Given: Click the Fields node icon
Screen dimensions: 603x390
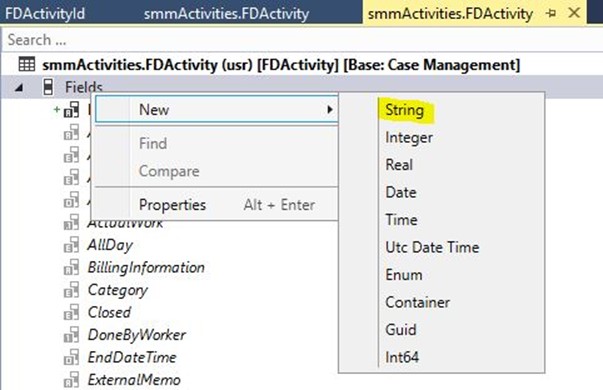Looking at the screenshot, I should point(48,87).
